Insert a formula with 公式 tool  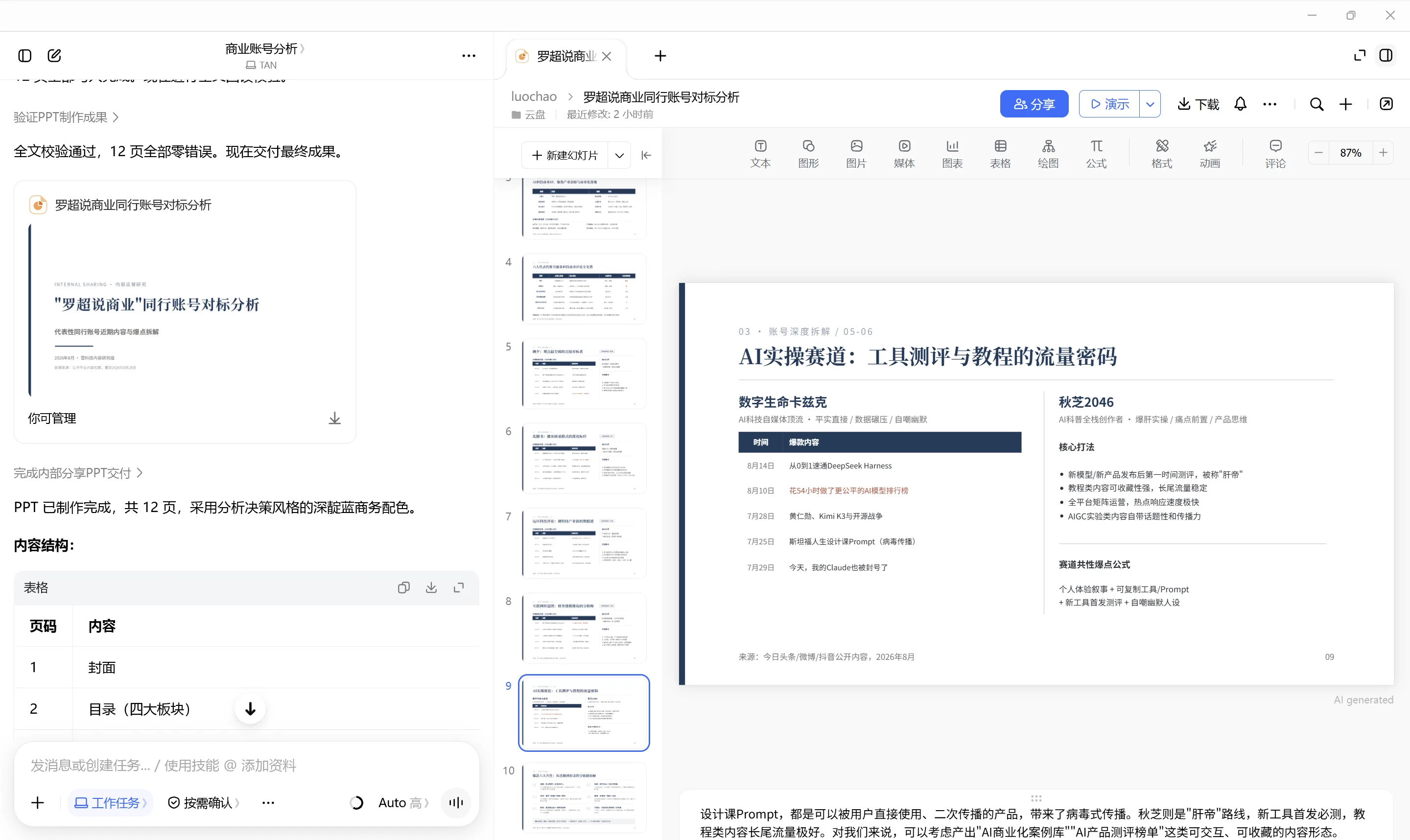[1096, 154]
